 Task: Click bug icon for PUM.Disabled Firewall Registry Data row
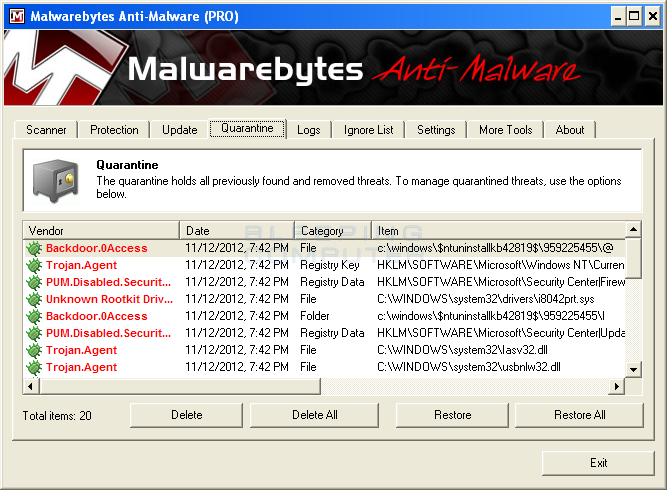34,282
